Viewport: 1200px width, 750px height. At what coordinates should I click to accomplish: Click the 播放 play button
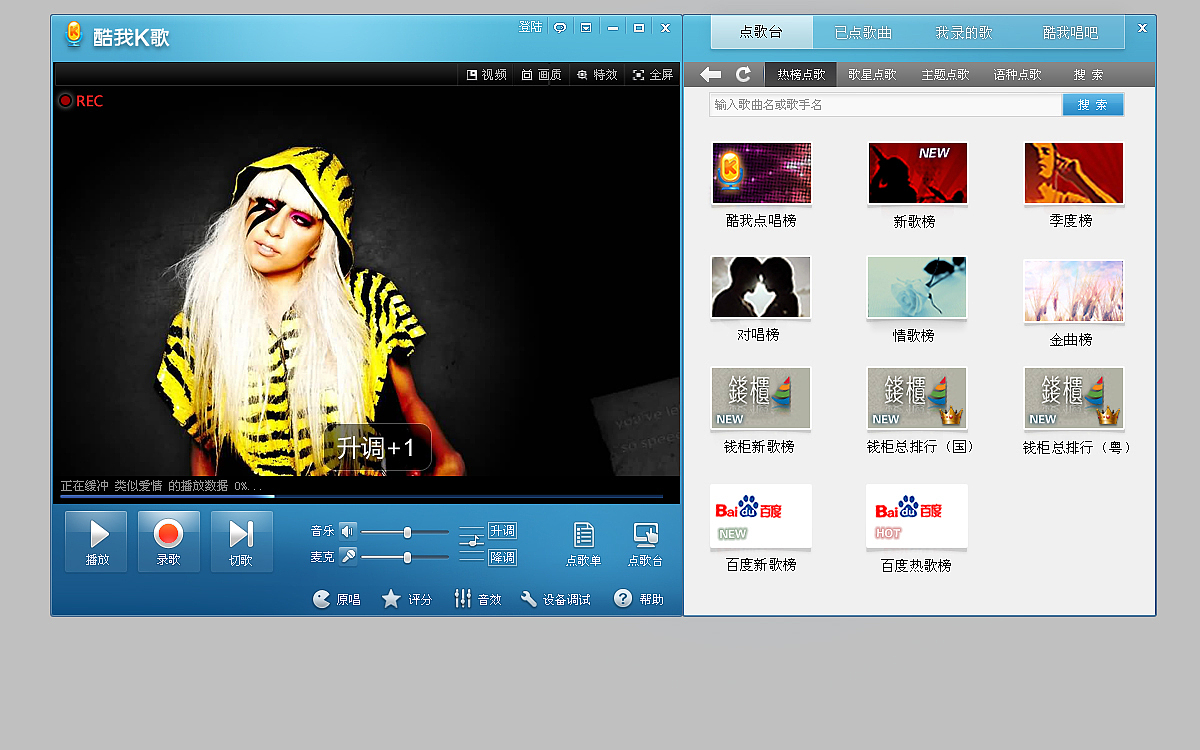click(96, 542)
